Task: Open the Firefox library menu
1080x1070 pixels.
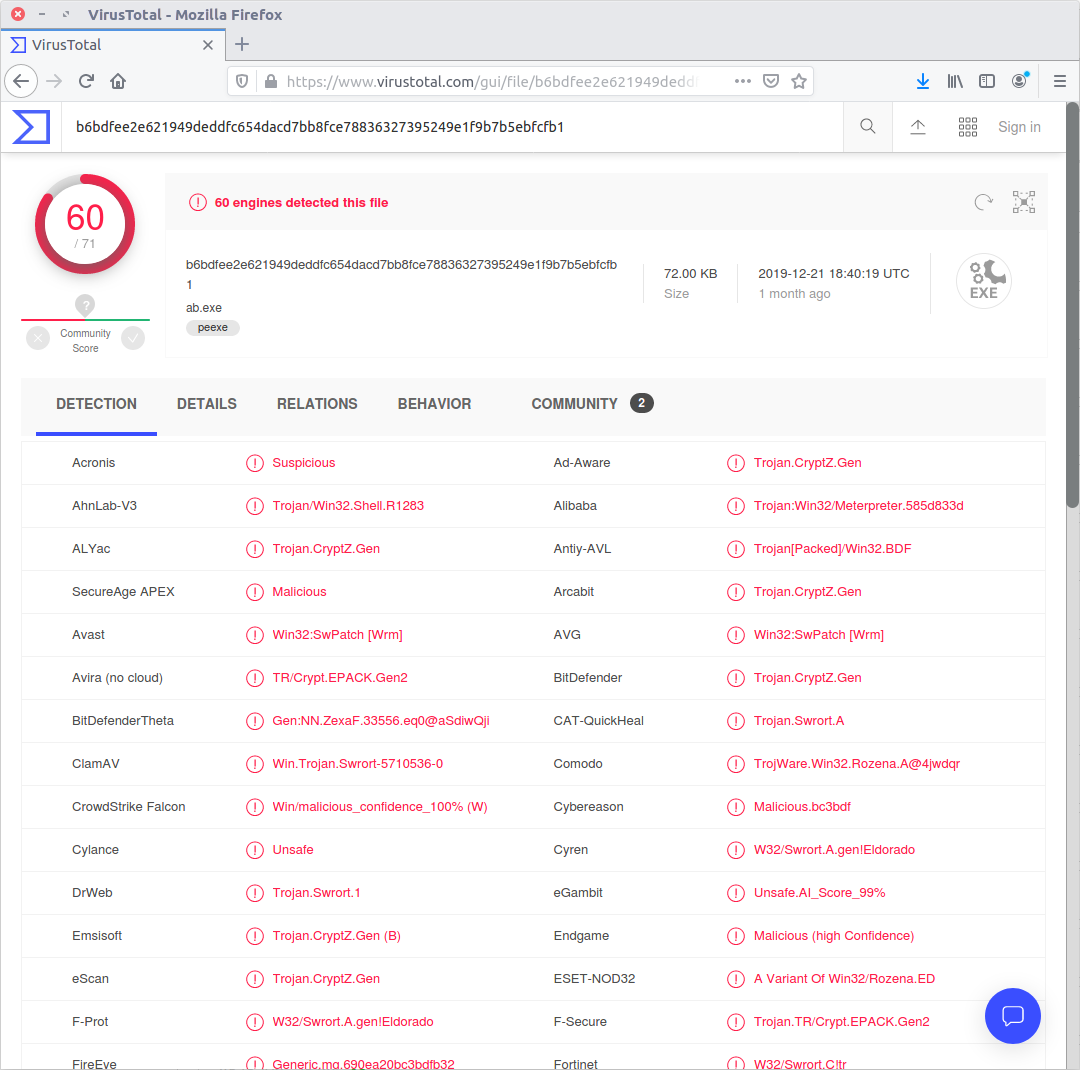Action: [x=955, y=81]
